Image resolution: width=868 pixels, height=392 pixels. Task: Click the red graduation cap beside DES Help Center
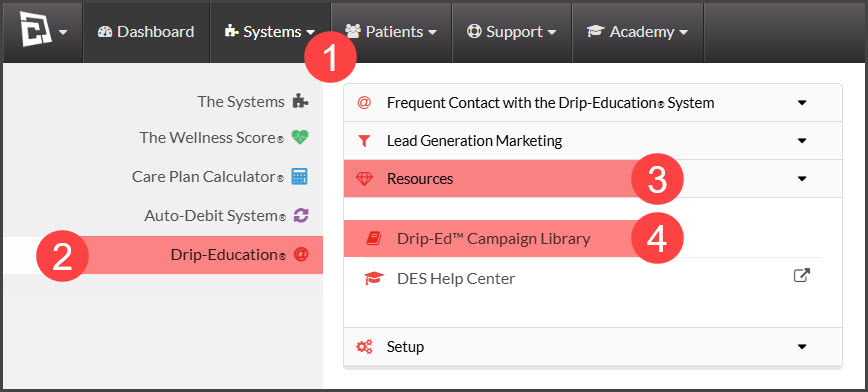click(374, 278)
